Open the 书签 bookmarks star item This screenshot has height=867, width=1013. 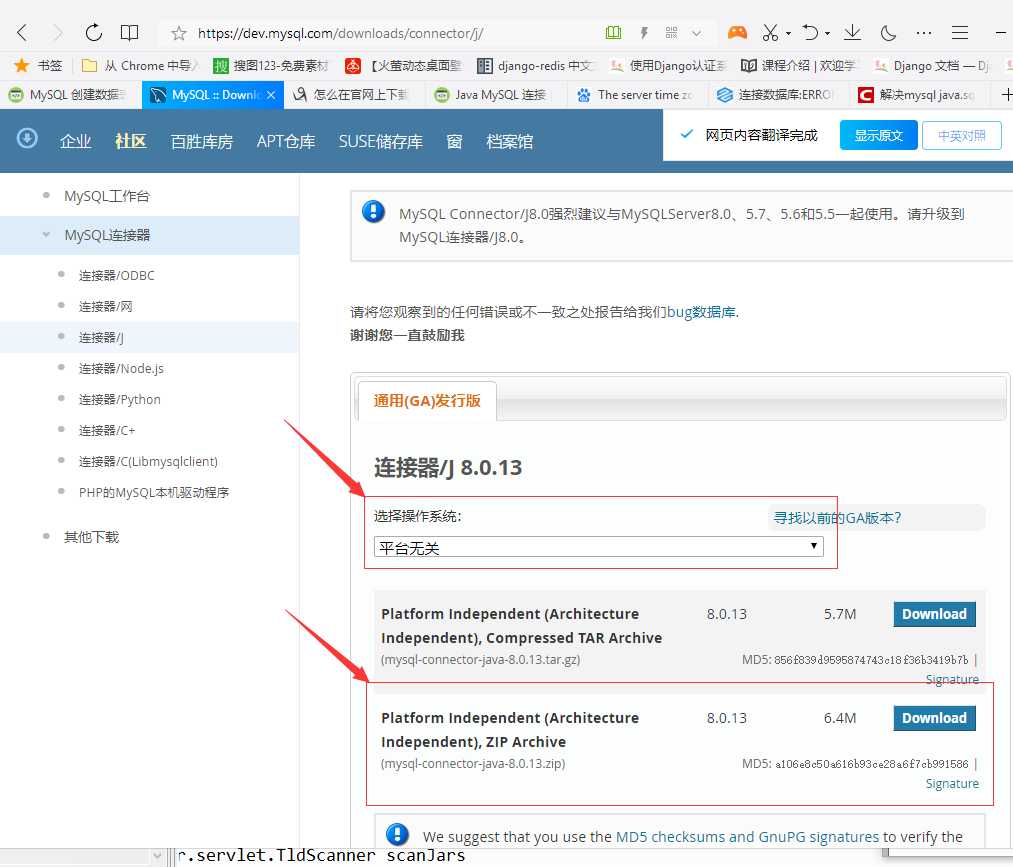[x=39, y=65]
